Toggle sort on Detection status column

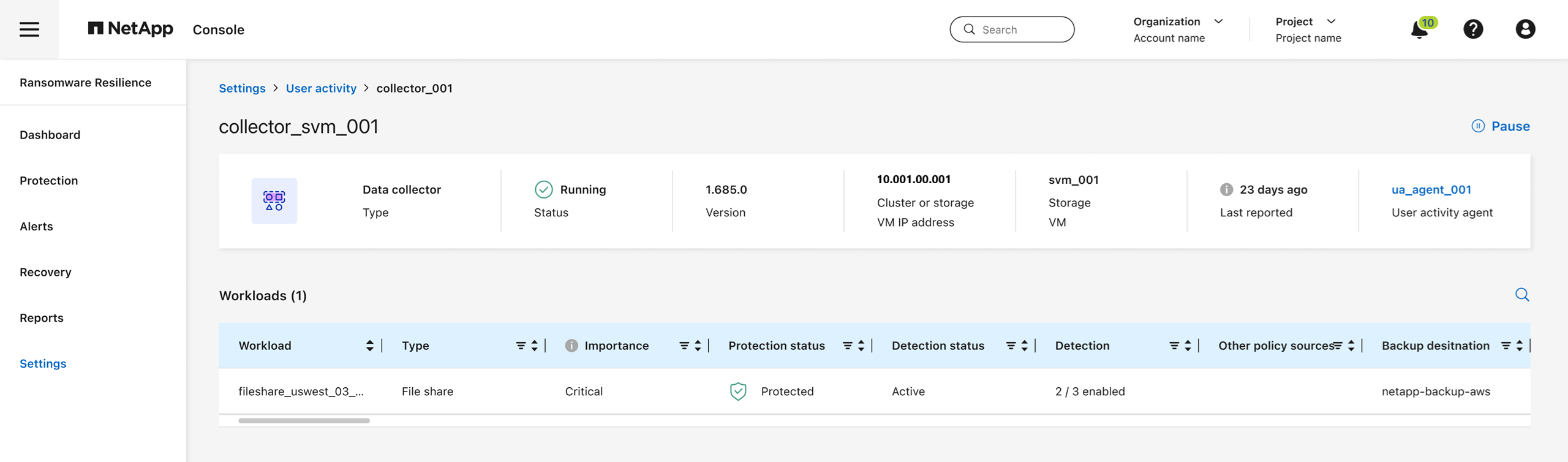click(x=1025, y=346)
